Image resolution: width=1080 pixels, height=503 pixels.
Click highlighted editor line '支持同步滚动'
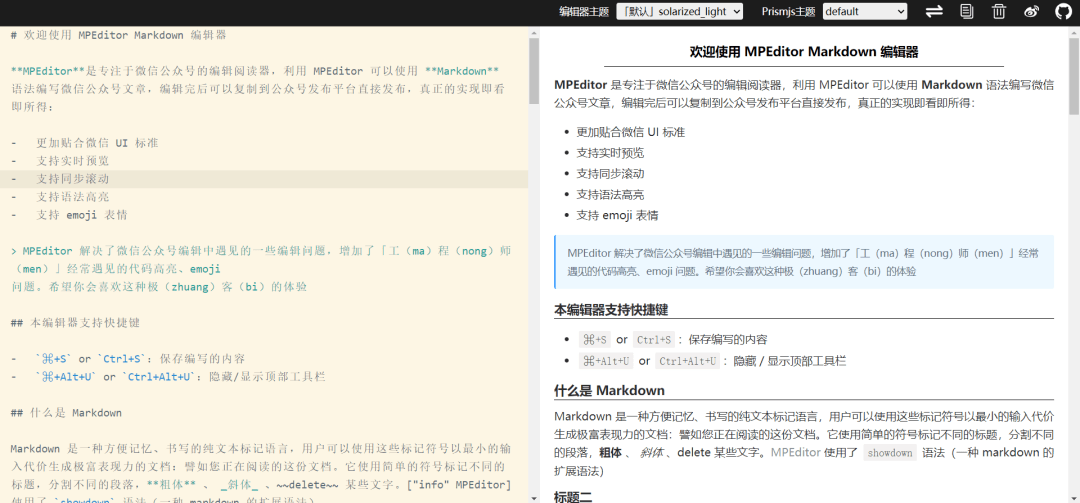264,178
